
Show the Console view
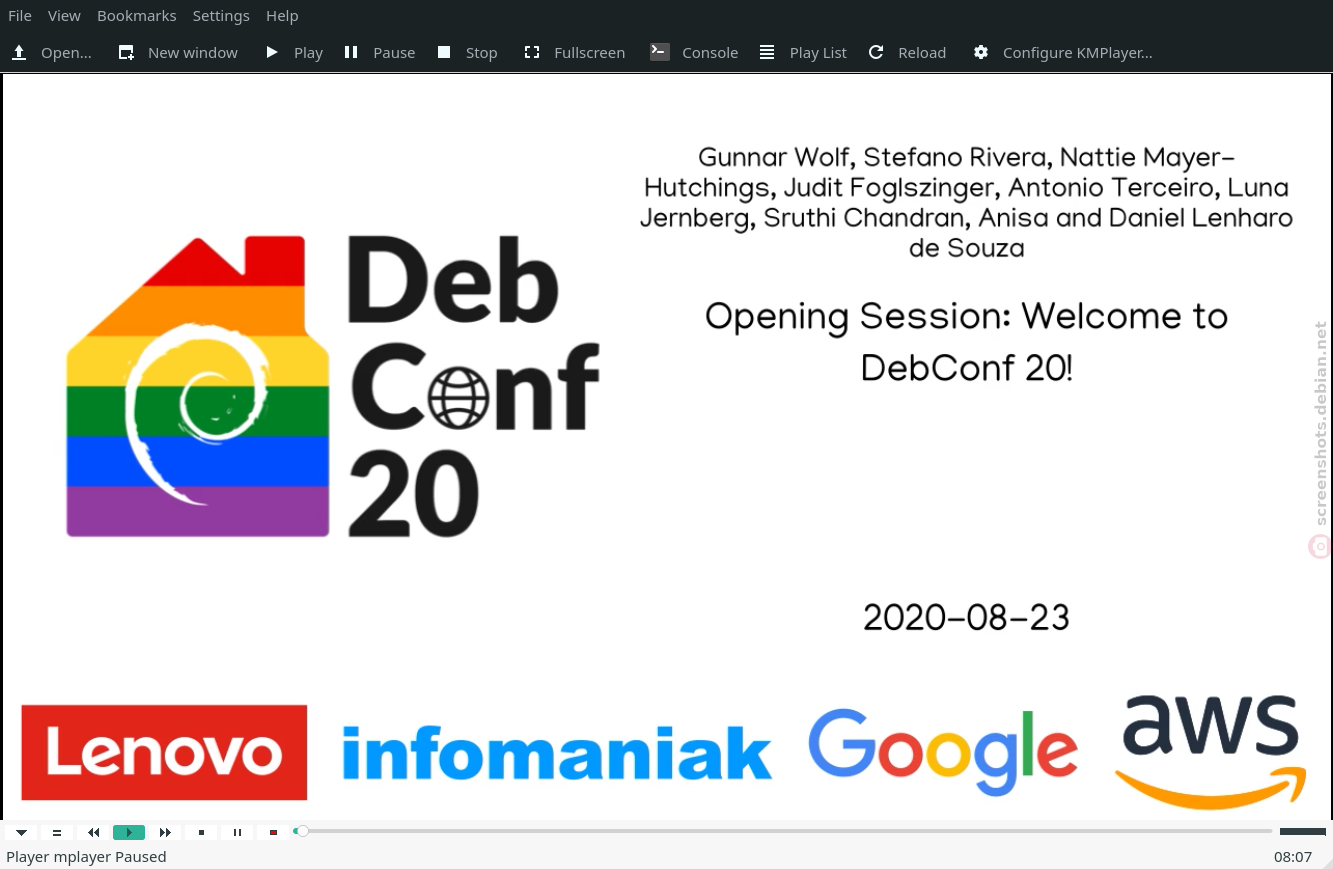(694, 52)
